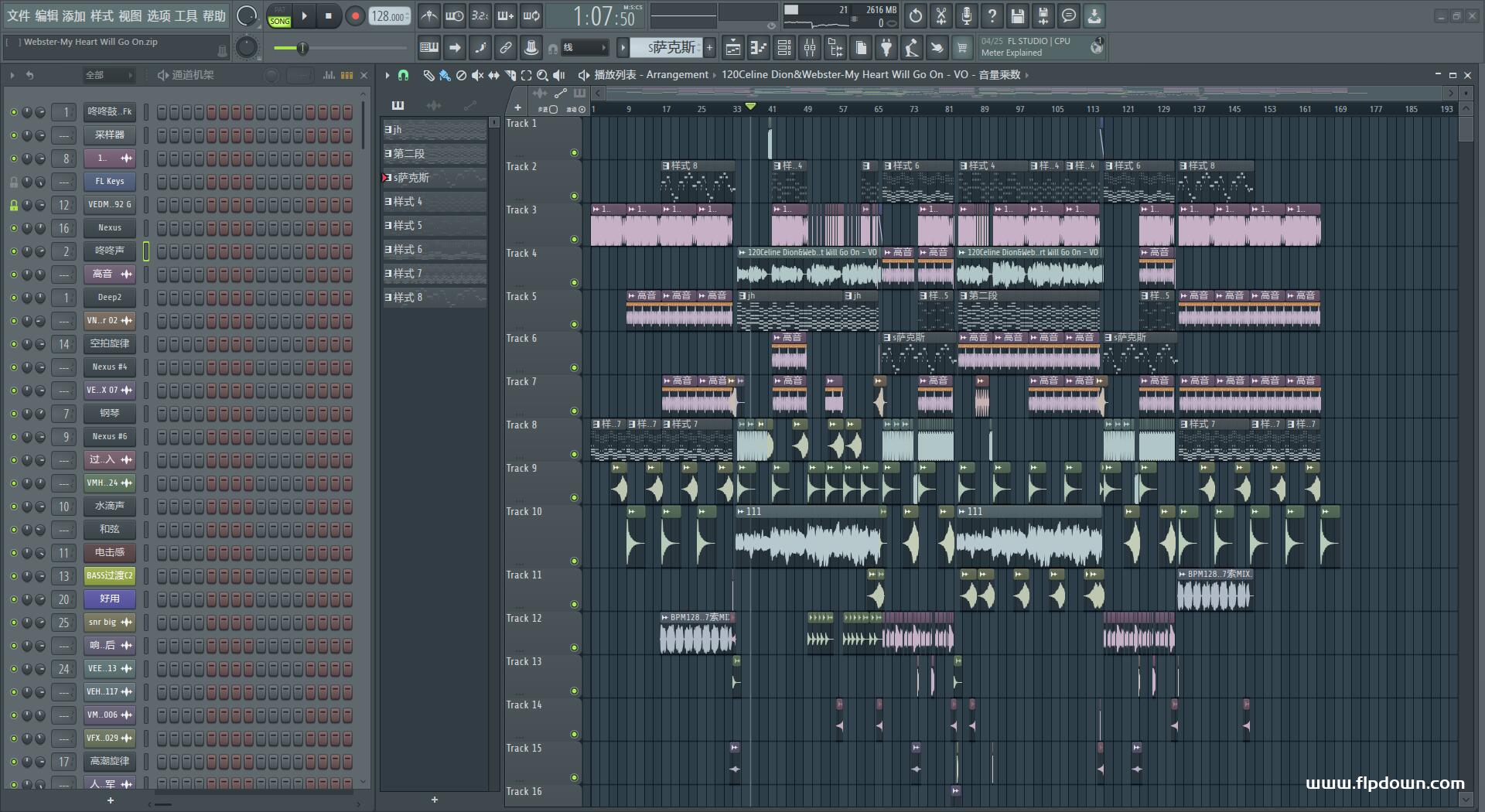The image size is (1485, 812).
Task: Click the microphone one-click recording icon
Action: [x=966, y=15]
